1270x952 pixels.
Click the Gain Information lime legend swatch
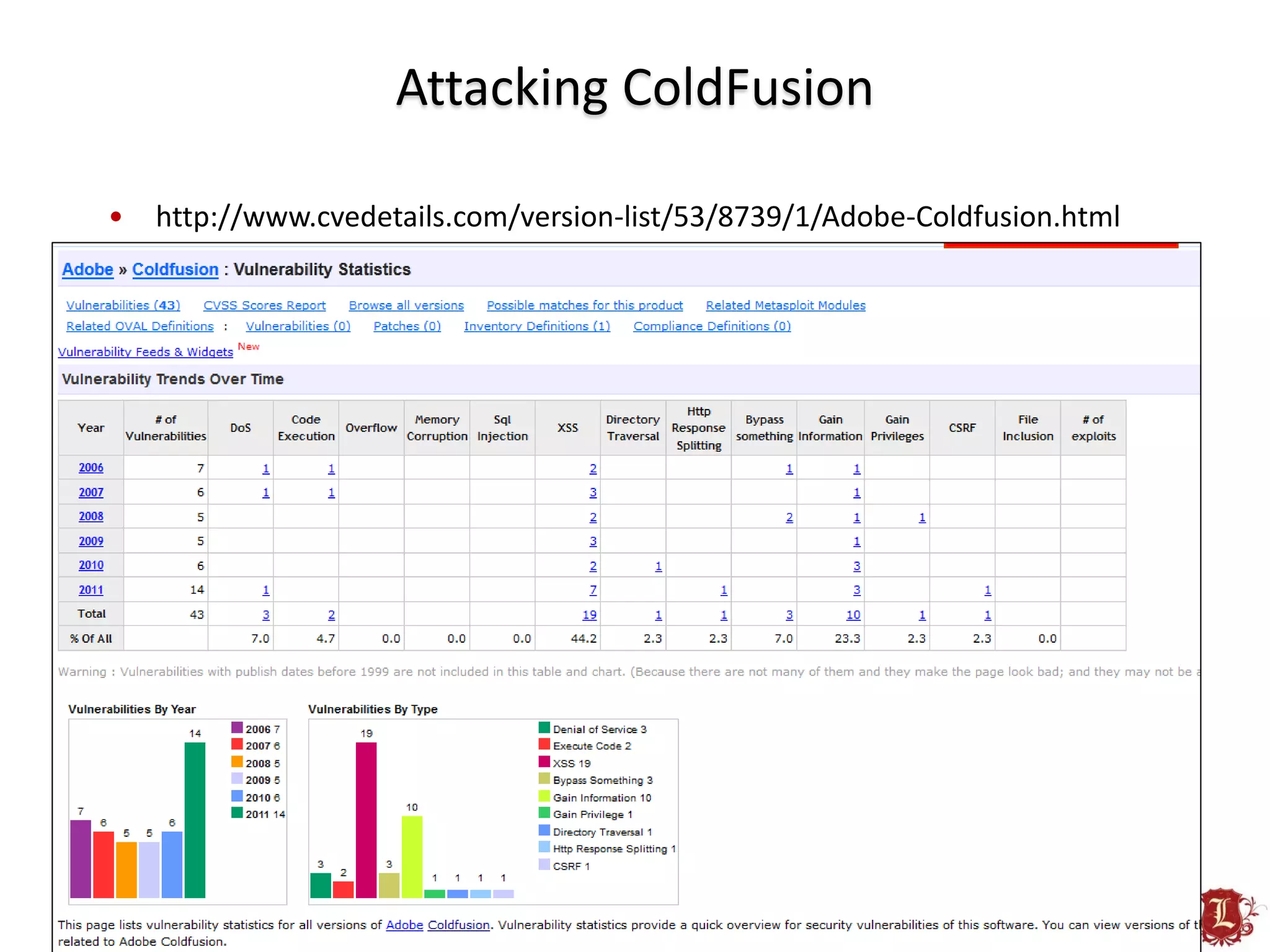pyautogui.click(x=544, y=796)
